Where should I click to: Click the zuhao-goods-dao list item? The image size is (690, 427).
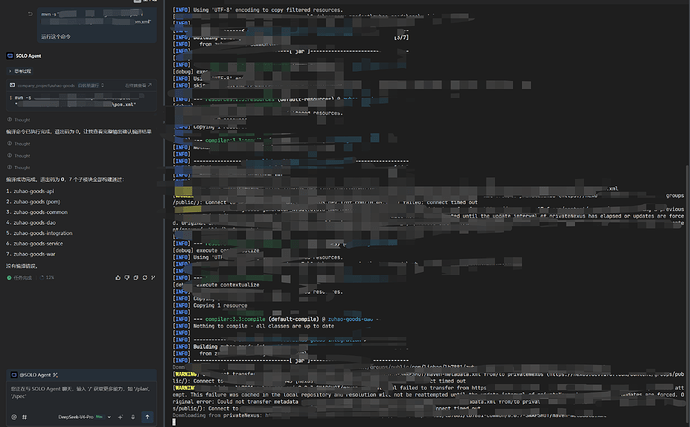coord(31,223)
